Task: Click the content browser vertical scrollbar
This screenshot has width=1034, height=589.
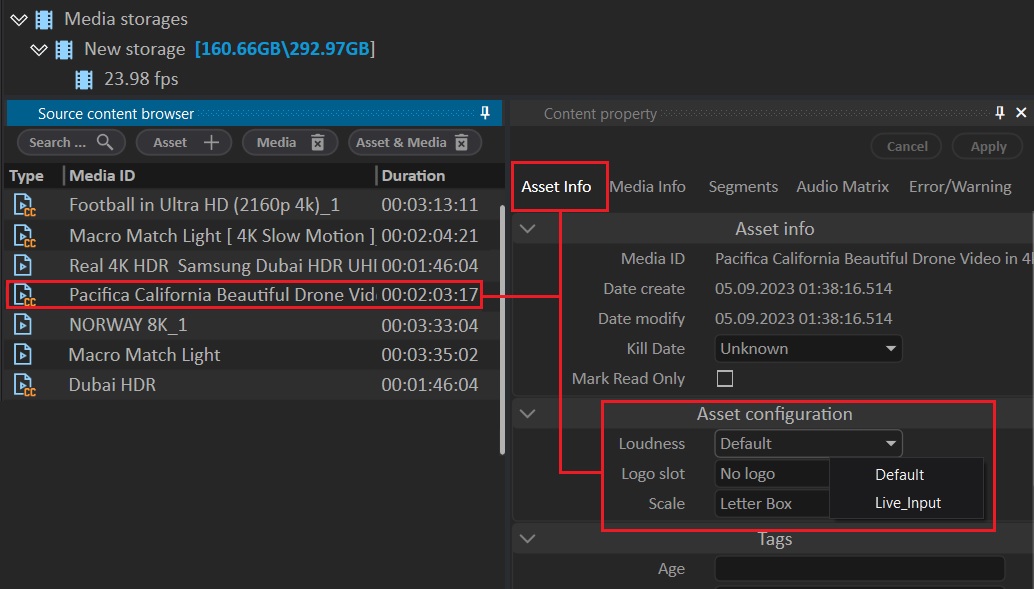Action: pyautogui.click(x=502, y=330)
